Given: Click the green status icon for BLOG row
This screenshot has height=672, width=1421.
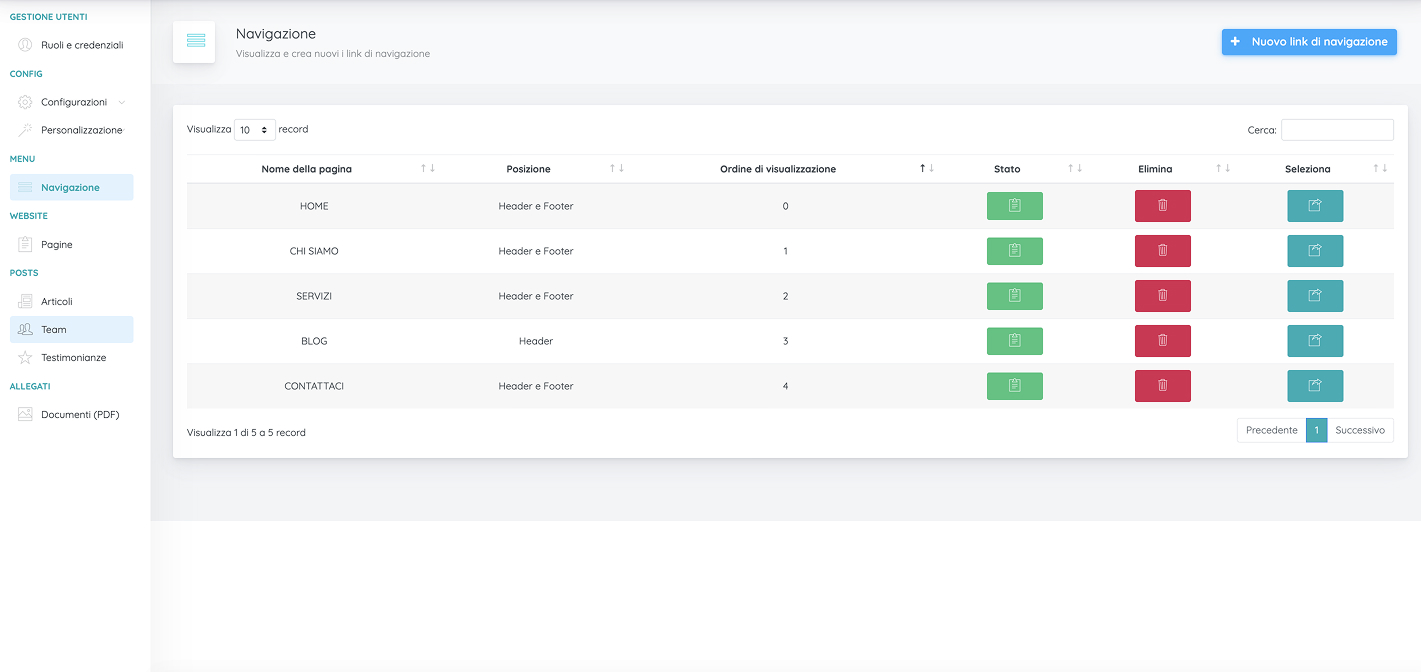Looking at the screenshot, I should pos(1014,341).
